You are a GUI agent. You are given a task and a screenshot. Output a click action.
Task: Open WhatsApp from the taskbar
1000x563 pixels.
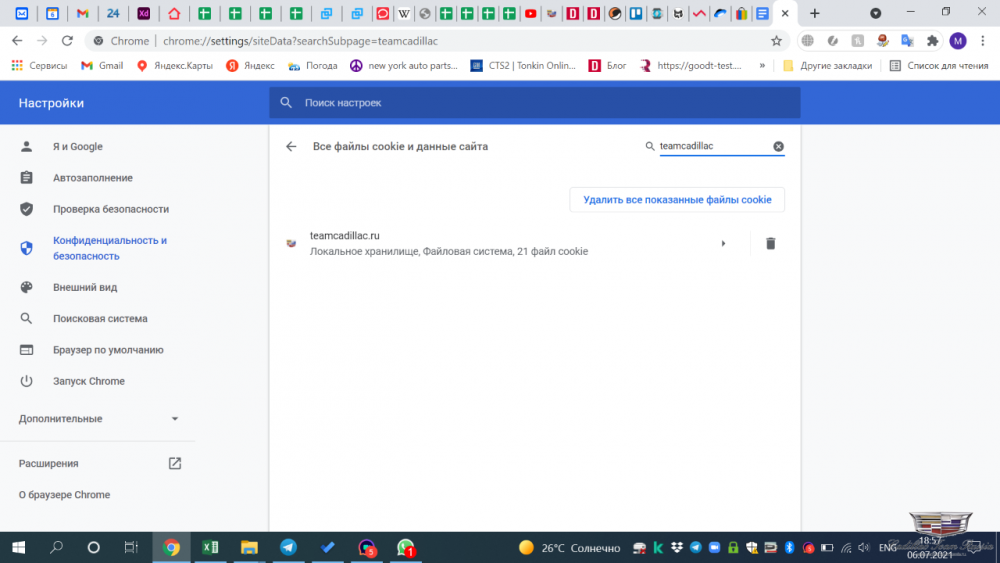(406, 548)
